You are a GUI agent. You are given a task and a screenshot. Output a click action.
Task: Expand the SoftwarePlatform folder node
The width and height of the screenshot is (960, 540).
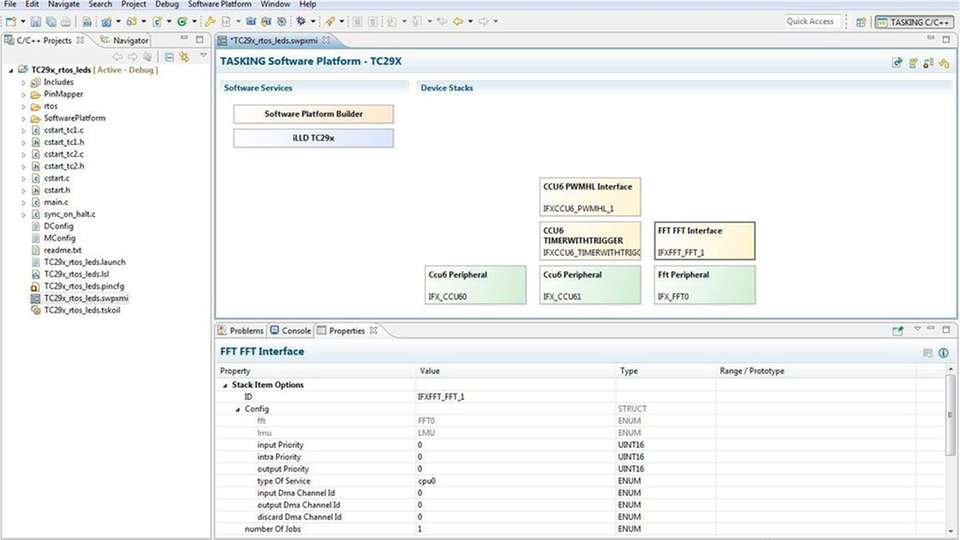click(x=24, y=118)
